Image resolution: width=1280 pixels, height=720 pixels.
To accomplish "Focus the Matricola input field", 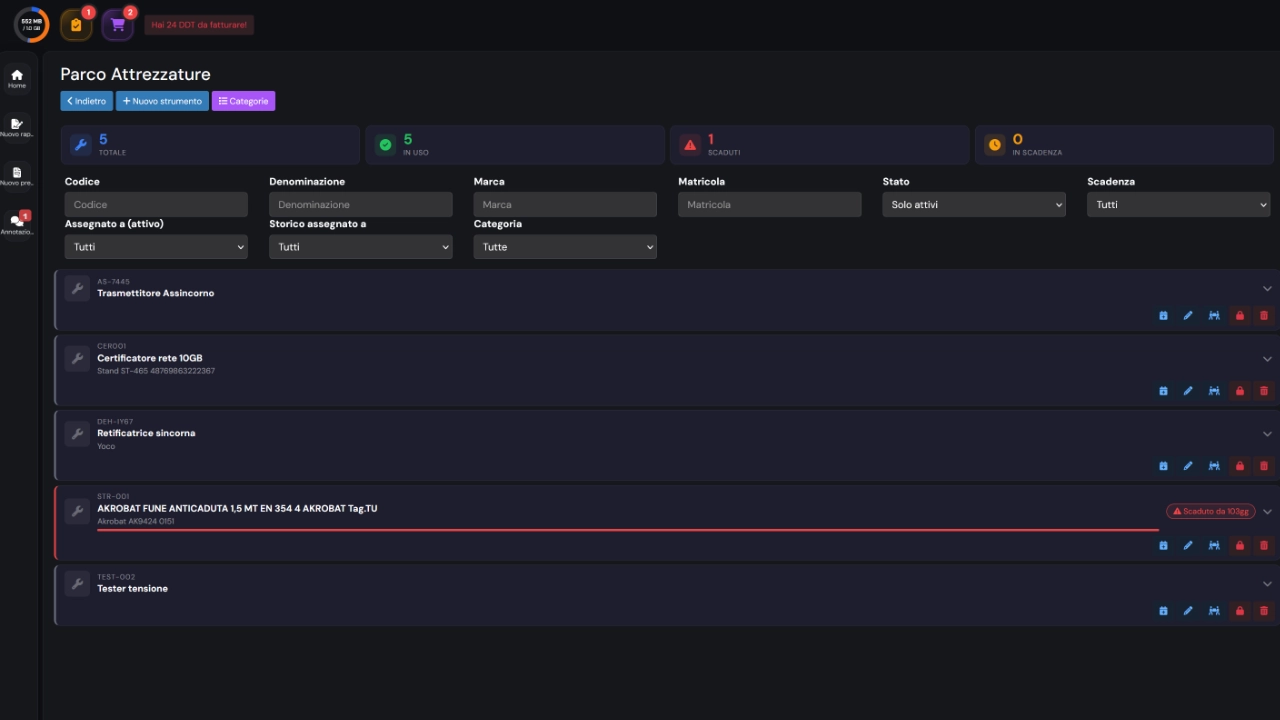I will pos(770,204).
